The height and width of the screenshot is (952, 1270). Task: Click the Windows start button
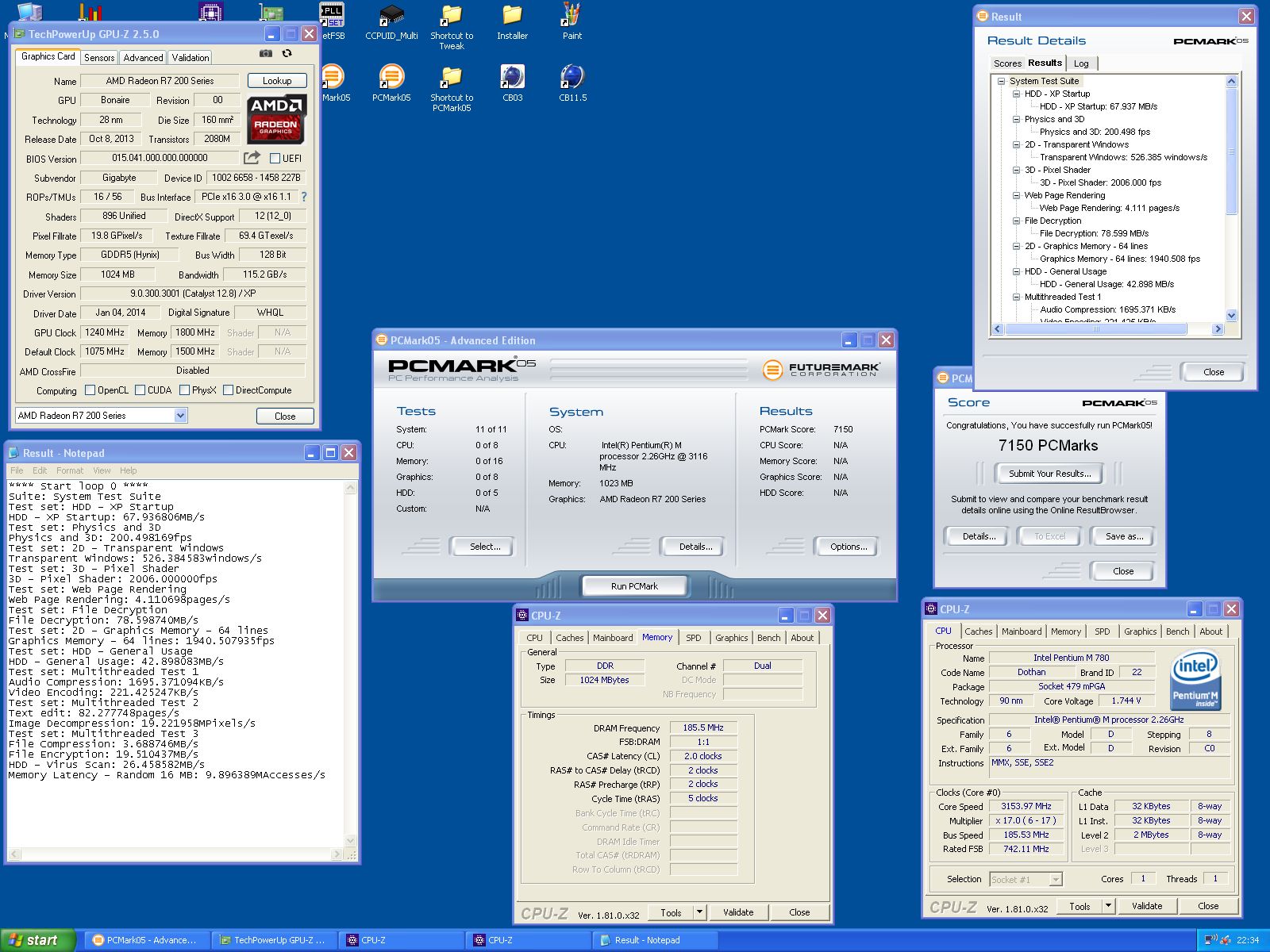pos(37,940)
